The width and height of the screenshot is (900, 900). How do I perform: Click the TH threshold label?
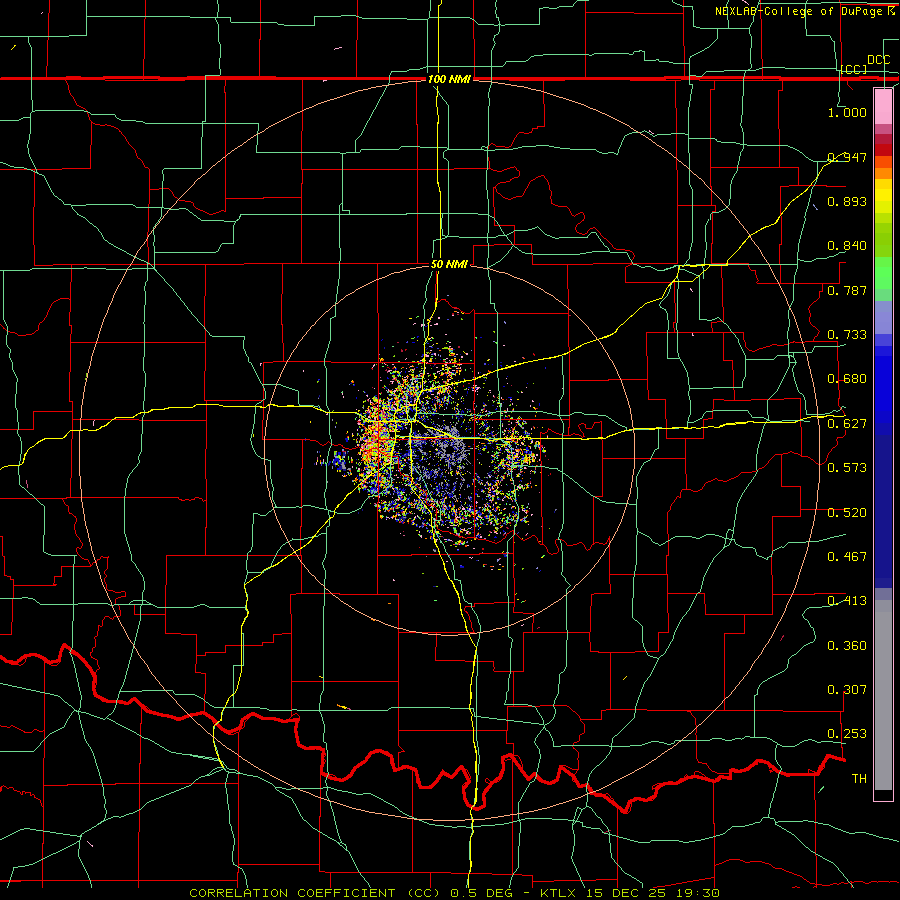(859, 778)
